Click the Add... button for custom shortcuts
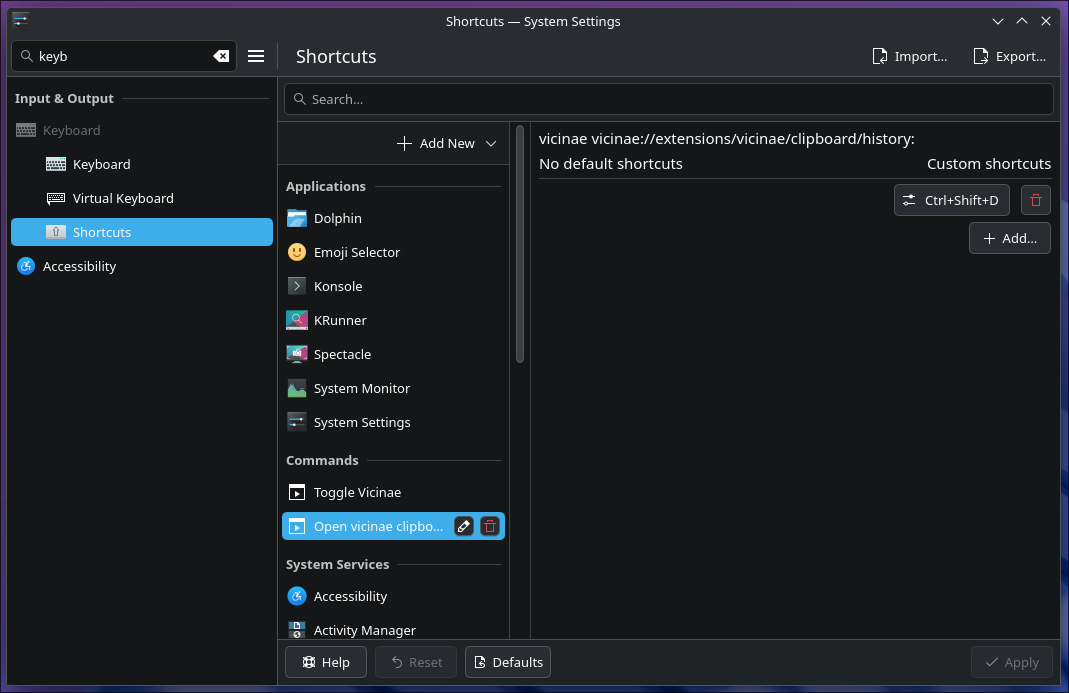Image resolution: width=1069 pixels, height=693 pixels. 1009,238
